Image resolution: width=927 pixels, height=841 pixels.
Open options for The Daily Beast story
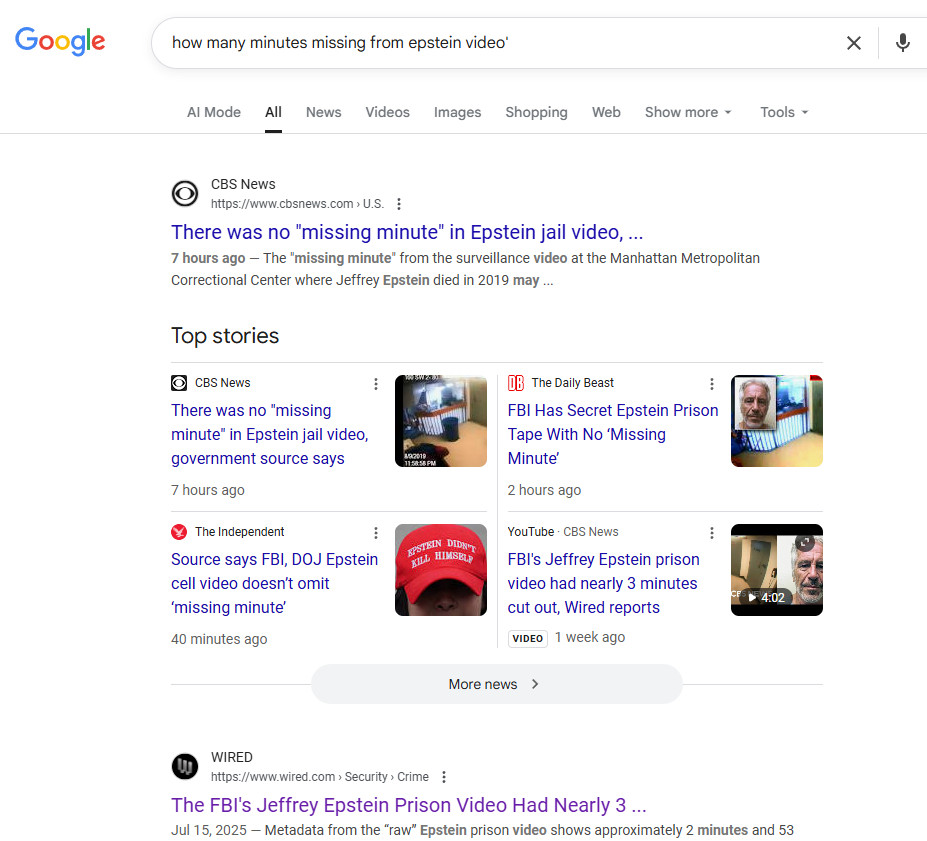pos(712,384)
